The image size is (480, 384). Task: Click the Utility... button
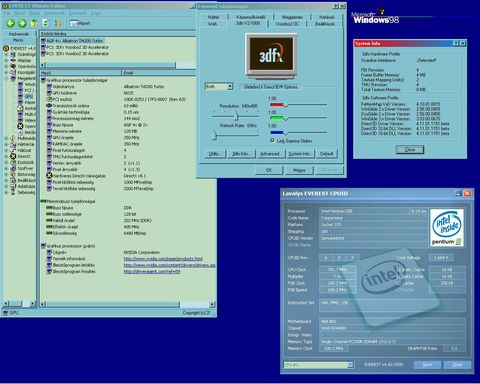[214, 154]
